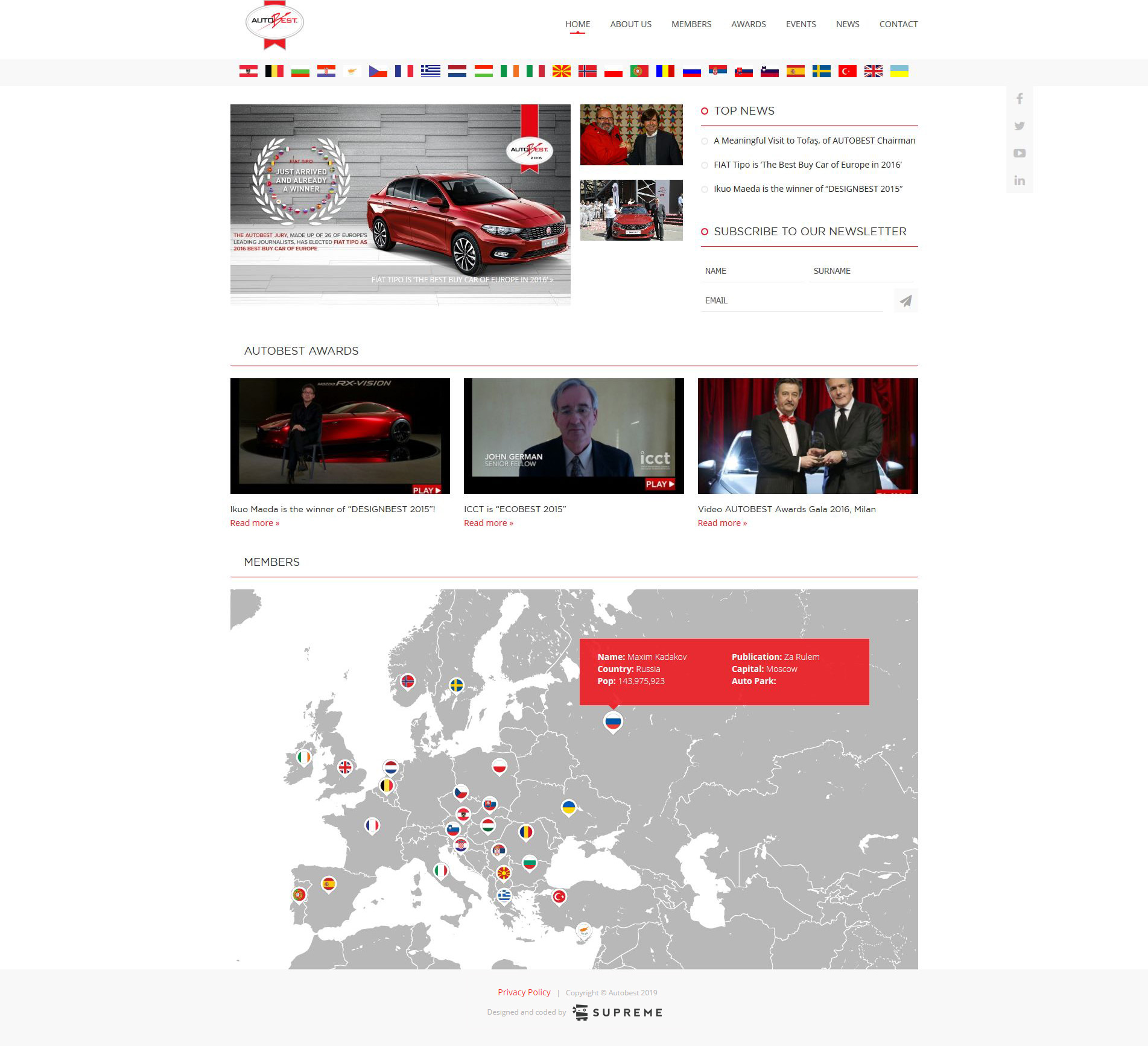
Task: Open the EVENTS menu item
Action: [x=801, y=24]
